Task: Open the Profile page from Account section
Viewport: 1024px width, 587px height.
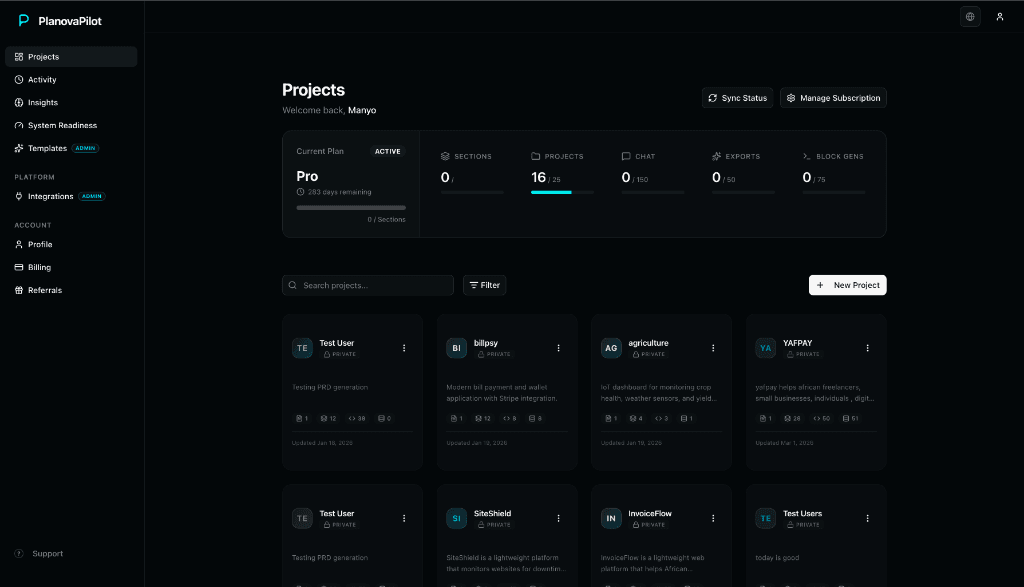Action: tap(36, 244)
